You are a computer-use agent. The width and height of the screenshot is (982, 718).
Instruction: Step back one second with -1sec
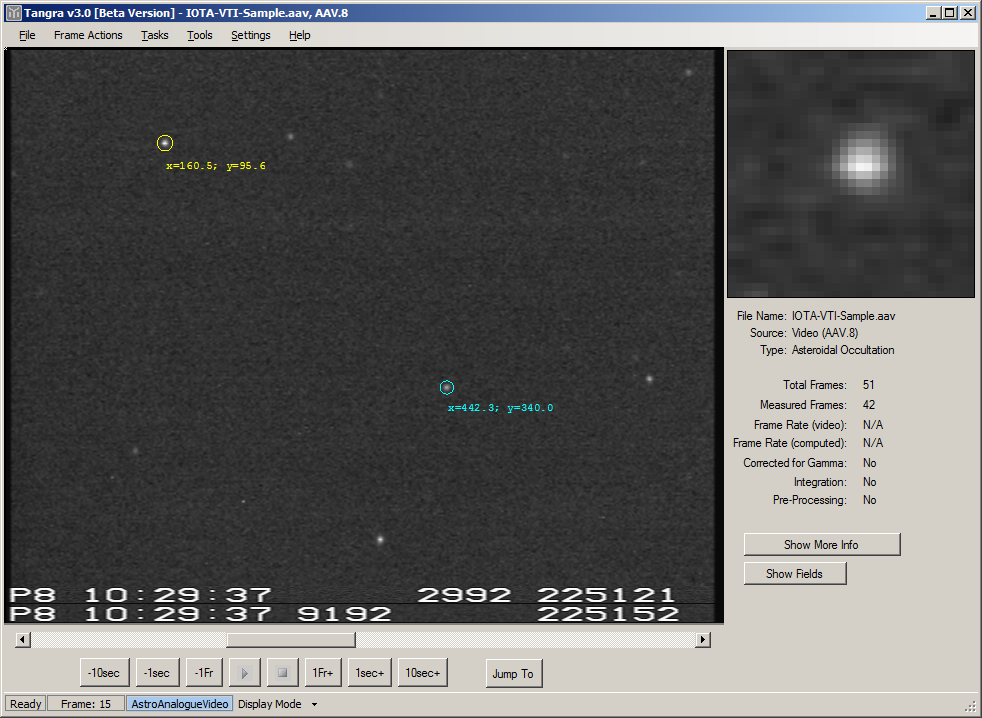(x=157, y=673)
